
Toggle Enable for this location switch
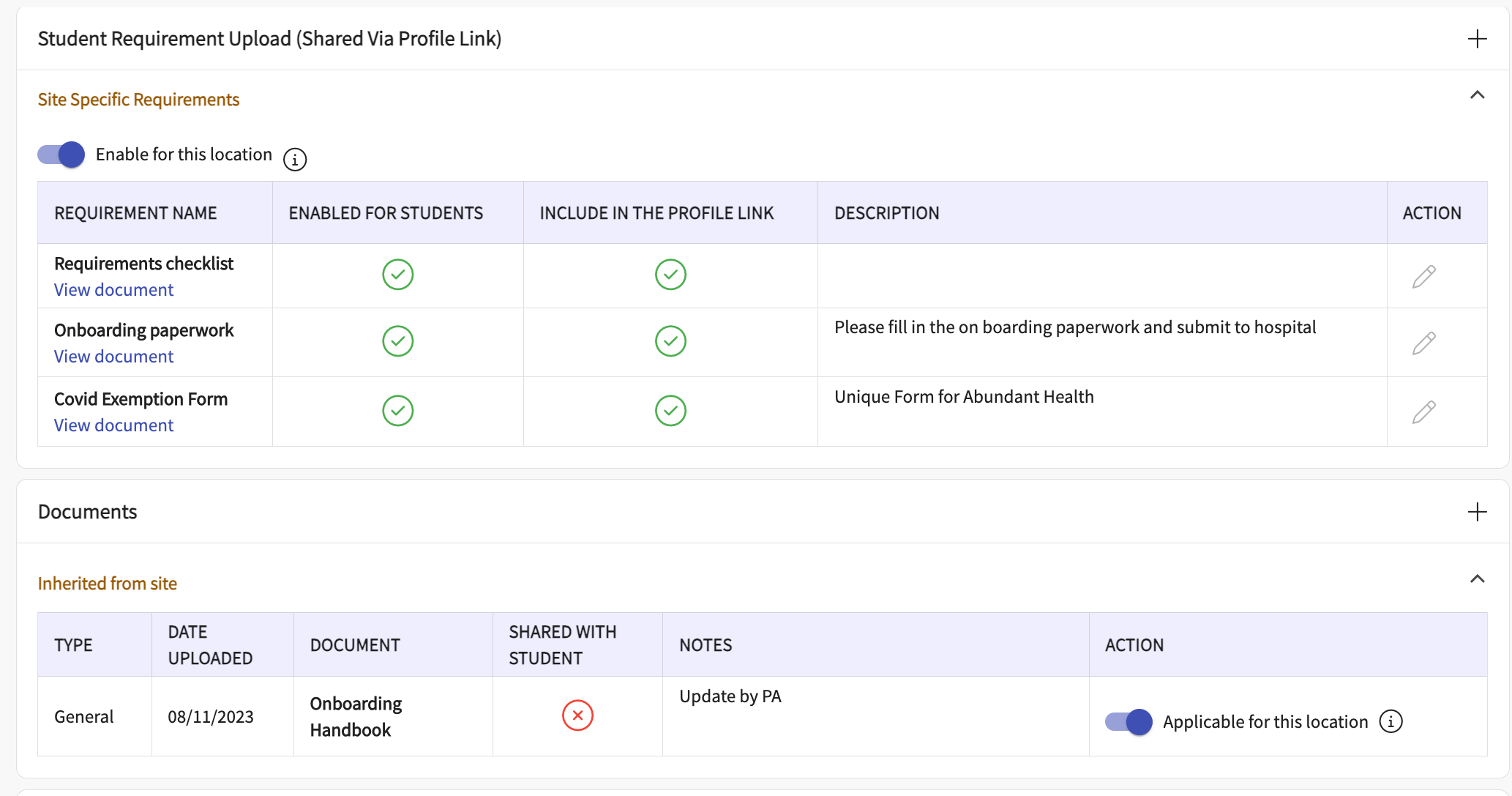click(x=61, y=155)
